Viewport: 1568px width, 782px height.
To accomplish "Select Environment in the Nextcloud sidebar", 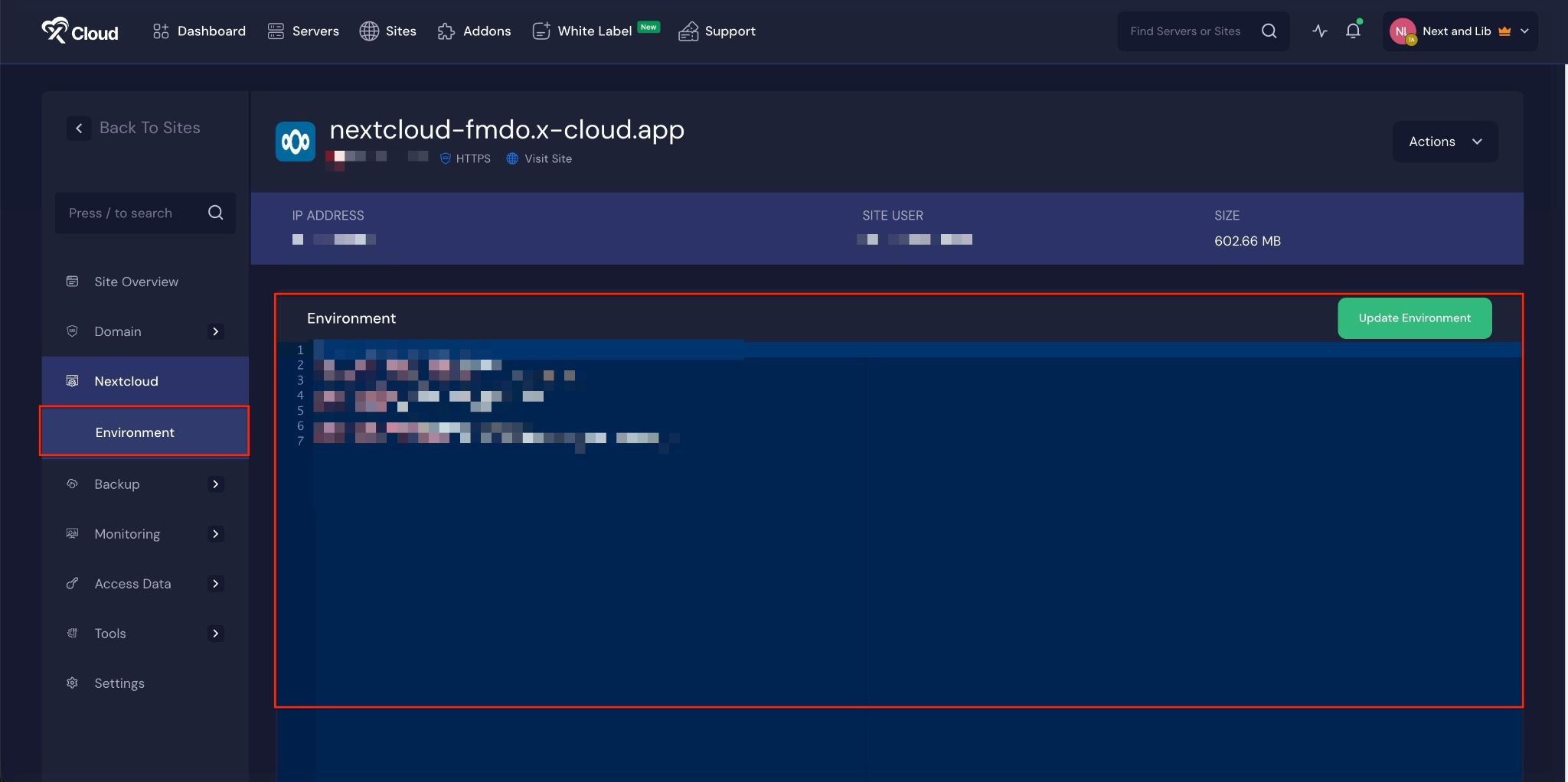I will (x=135, y=432).
